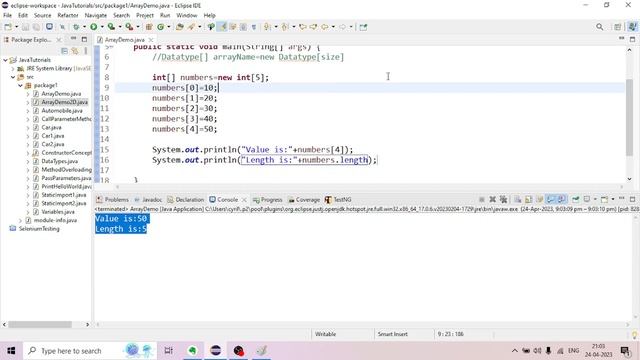Expand the JRE System Library node
Viewport: 640px width, 360px height.
13,69
